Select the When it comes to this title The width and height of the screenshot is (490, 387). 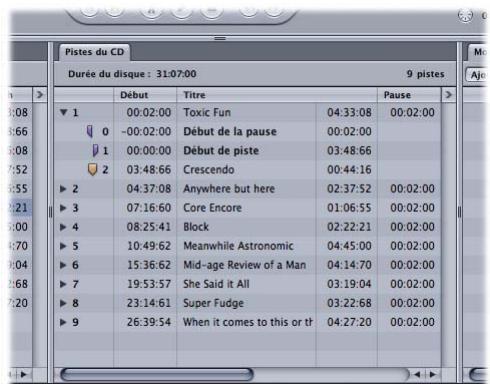[x=248, y=322]
